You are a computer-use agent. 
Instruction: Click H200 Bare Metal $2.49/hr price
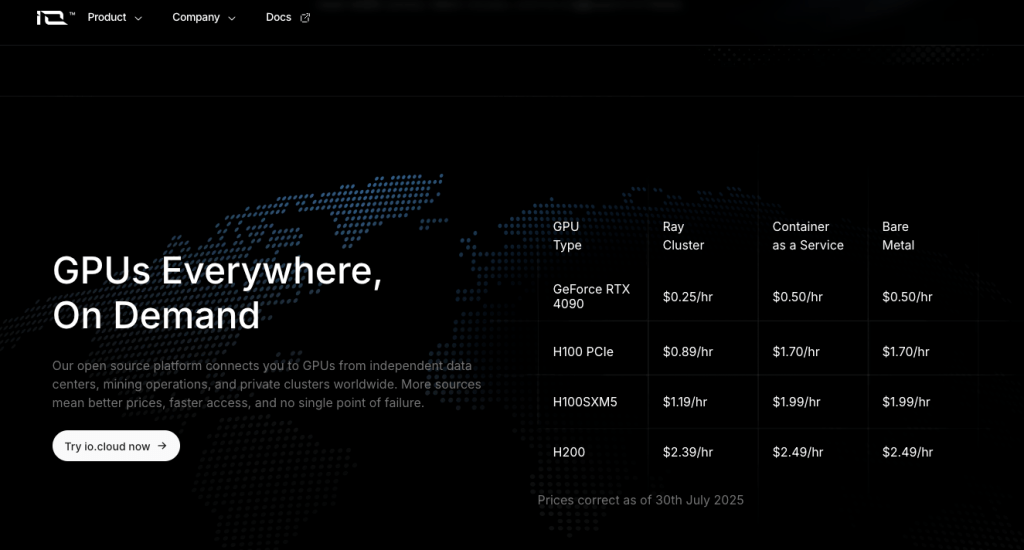[907, 452]
